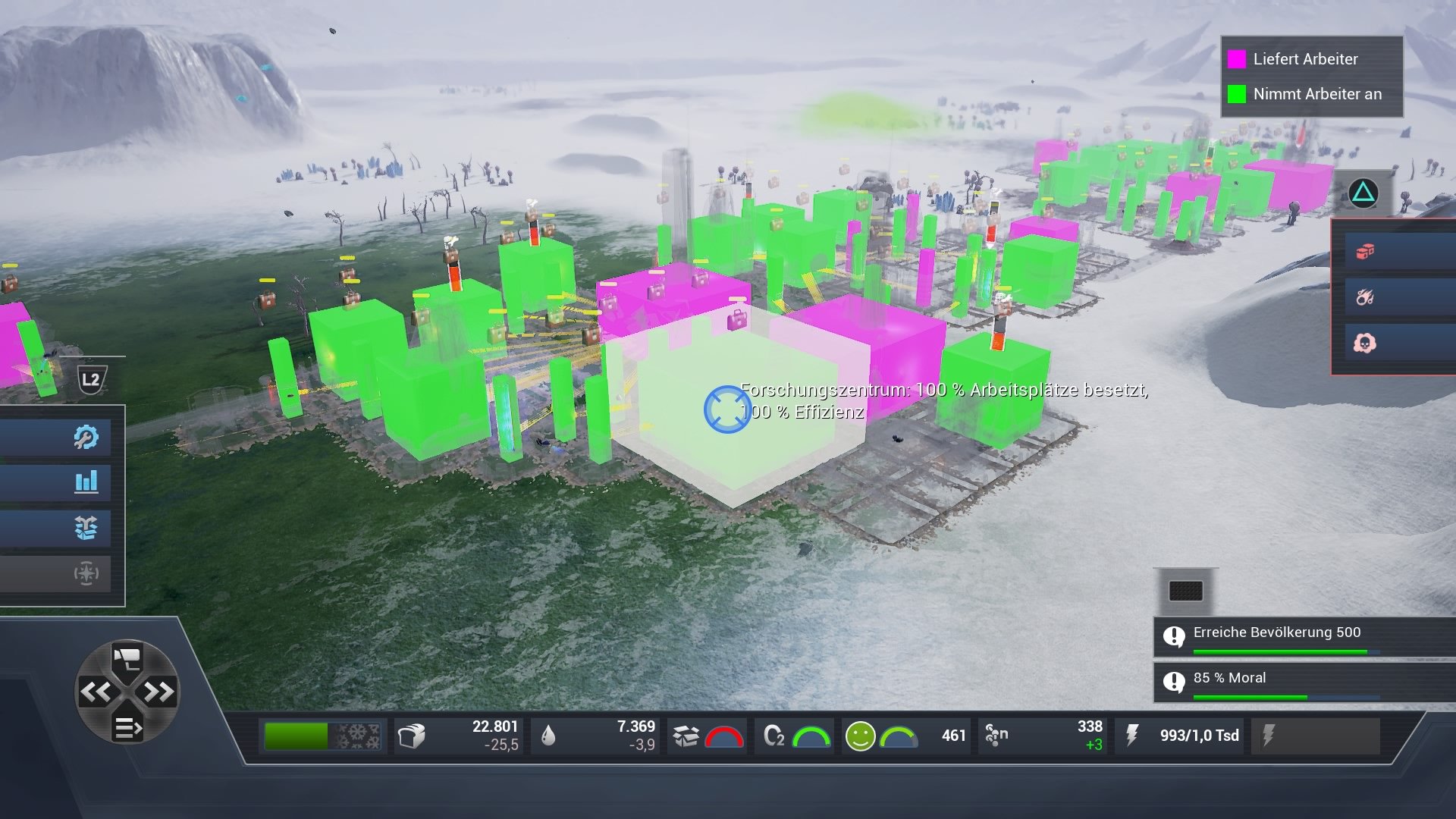Open the wrench-gear colony management menu

click(86, 438)
